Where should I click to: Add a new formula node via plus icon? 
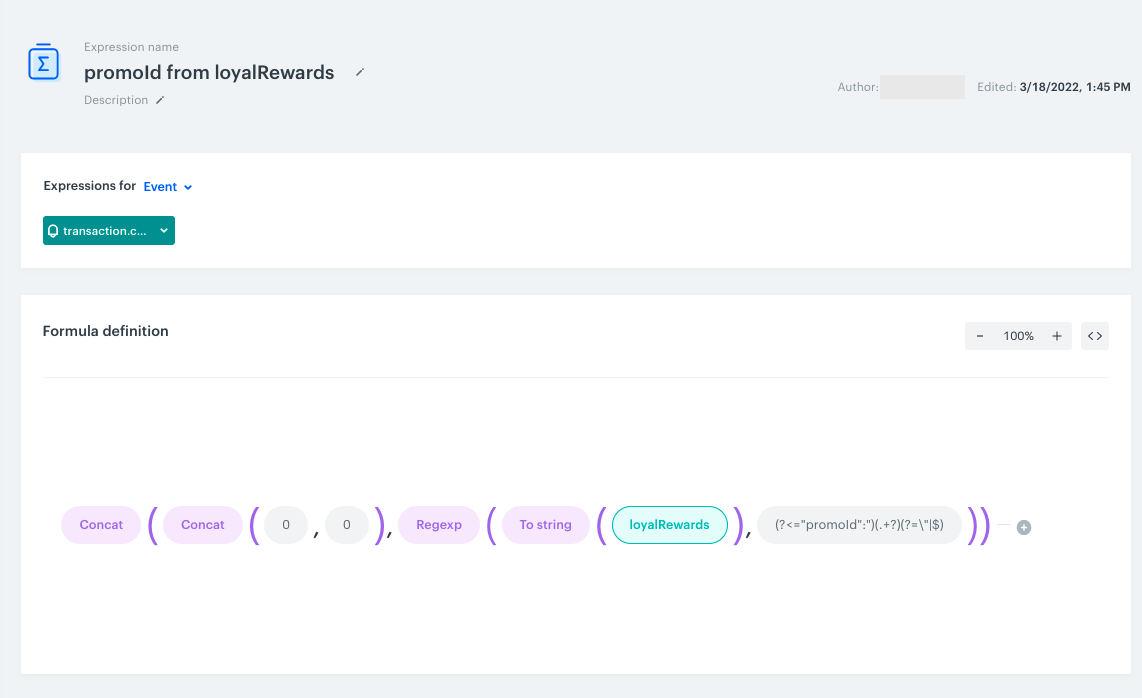point(1022,527)
